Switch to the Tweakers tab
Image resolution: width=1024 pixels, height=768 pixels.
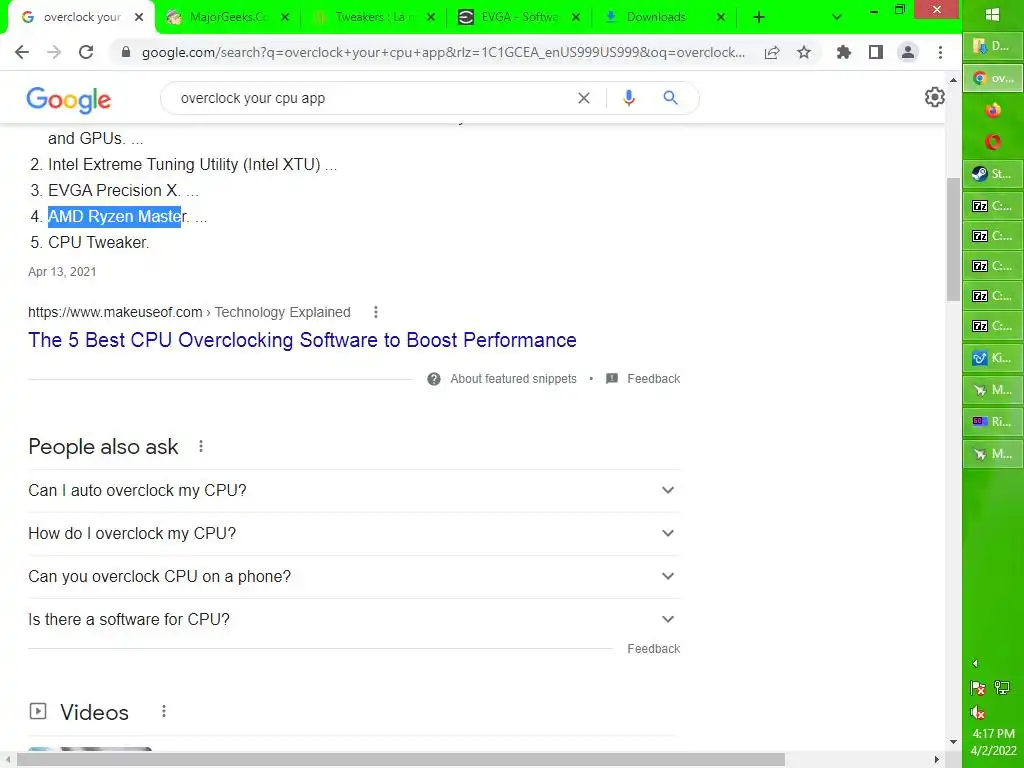coord(374,17)
